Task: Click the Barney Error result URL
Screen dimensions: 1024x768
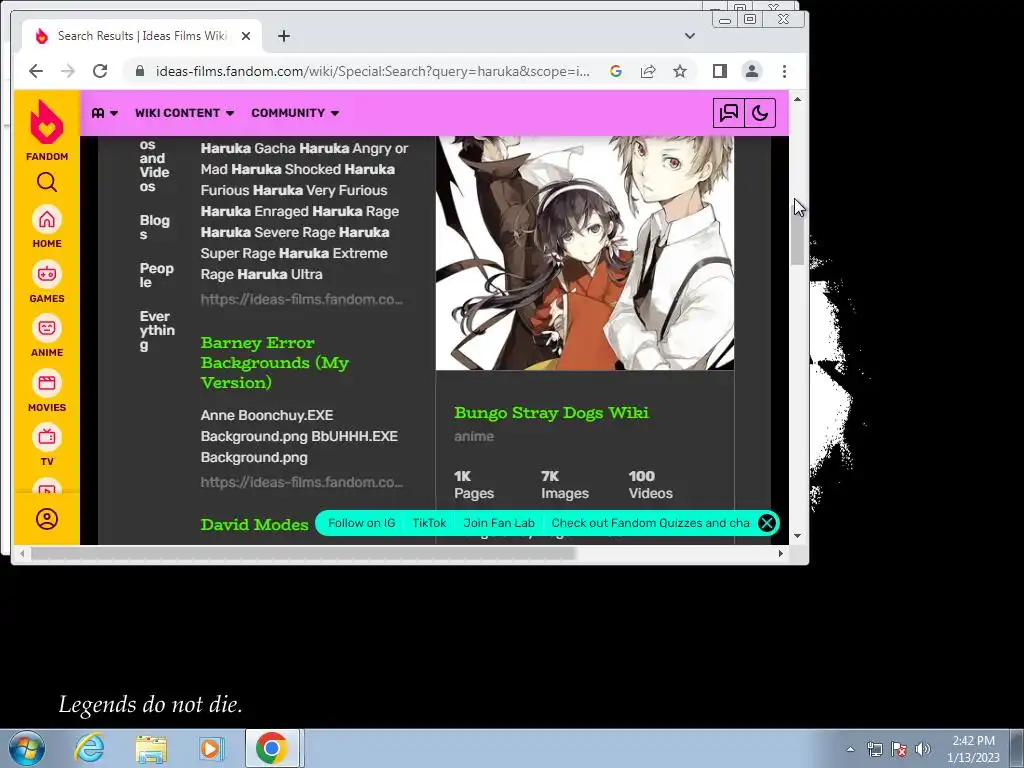Action: pyautogui.click(x=302, y=483)
